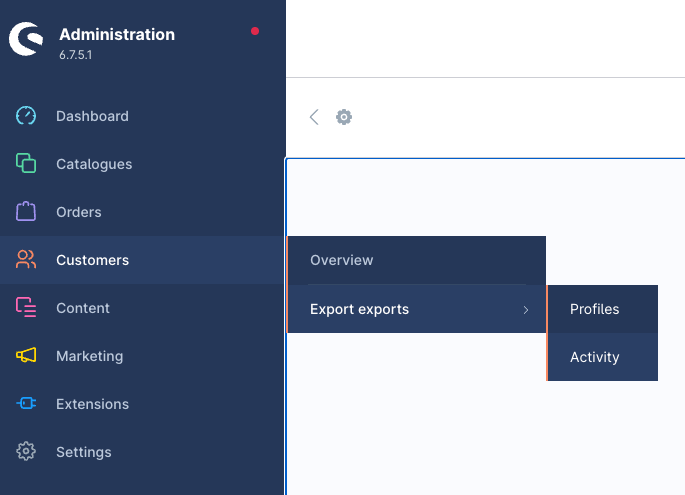
Task: Click the Extensions plug icon
Action: pos(26,403)
